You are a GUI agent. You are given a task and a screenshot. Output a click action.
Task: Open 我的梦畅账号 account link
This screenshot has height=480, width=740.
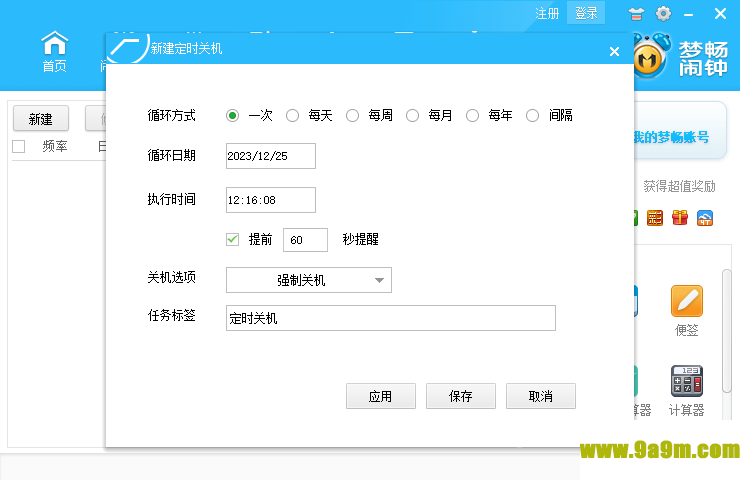point(671,137)
